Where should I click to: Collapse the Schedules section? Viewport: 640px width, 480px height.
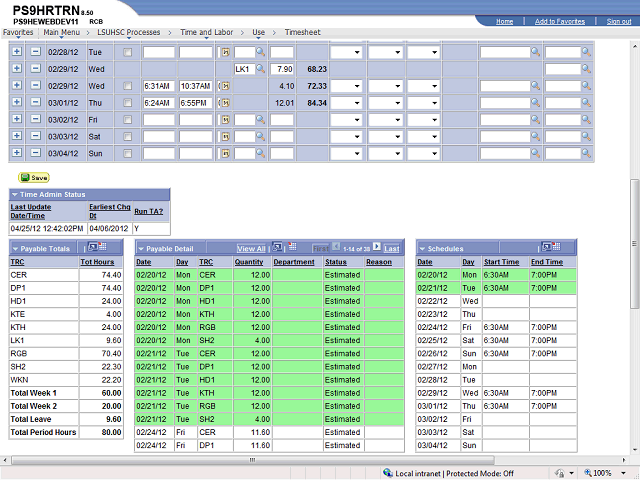point(422,249)
